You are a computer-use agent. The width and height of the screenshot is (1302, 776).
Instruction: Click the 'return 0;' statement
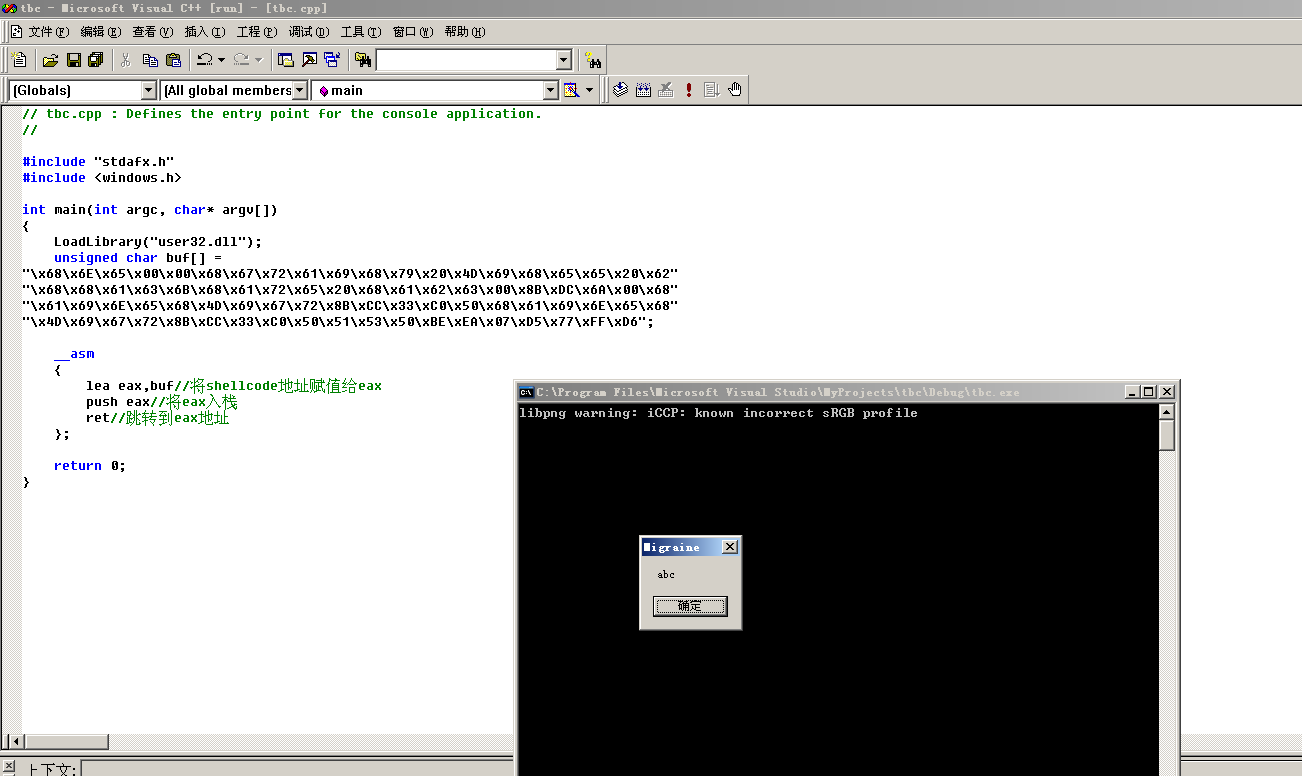pyautogui.click(x=90, y=466)
